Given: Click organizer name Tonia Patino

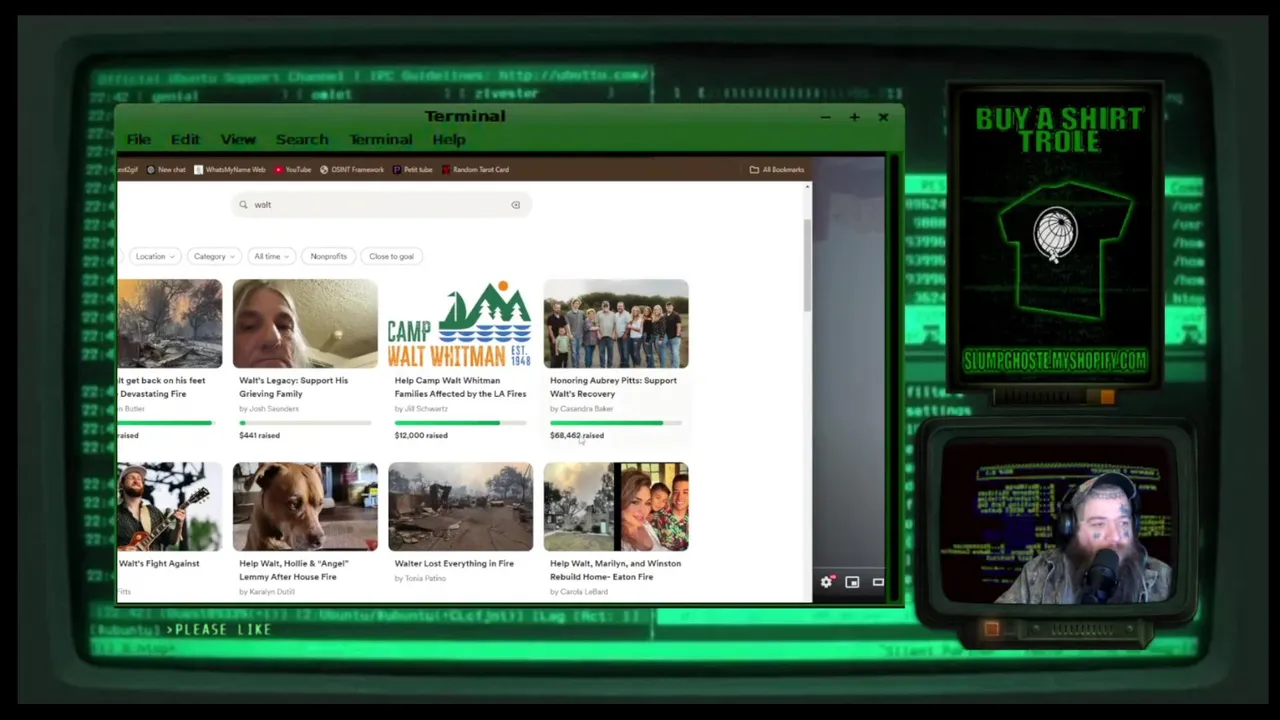Looking at the screenshot, I should pos(425,579).
